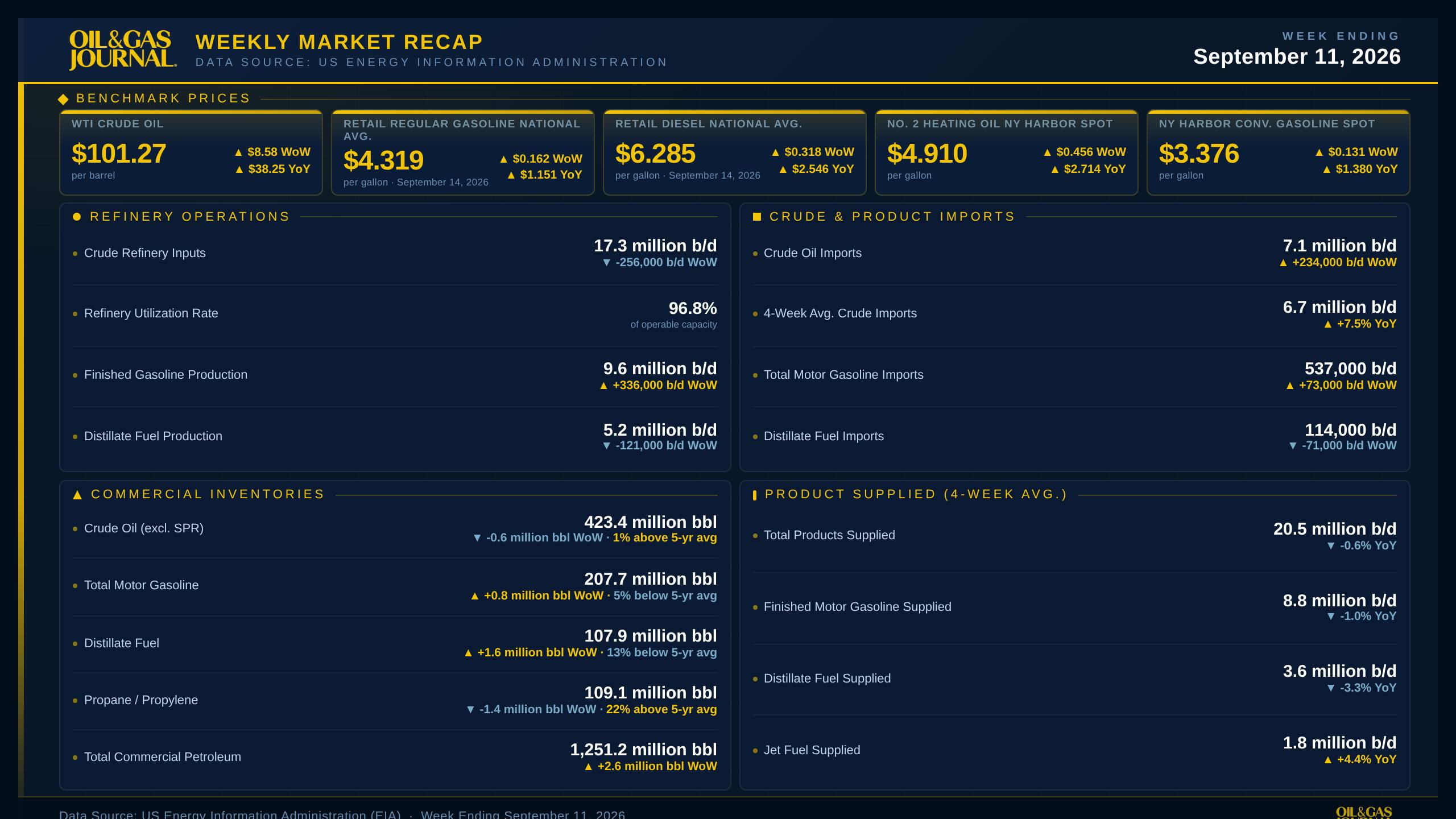Screen dimensions: 1456x819
Task: Select the Distillate Fuel Production row label
Action: click(x=153, y=436)
